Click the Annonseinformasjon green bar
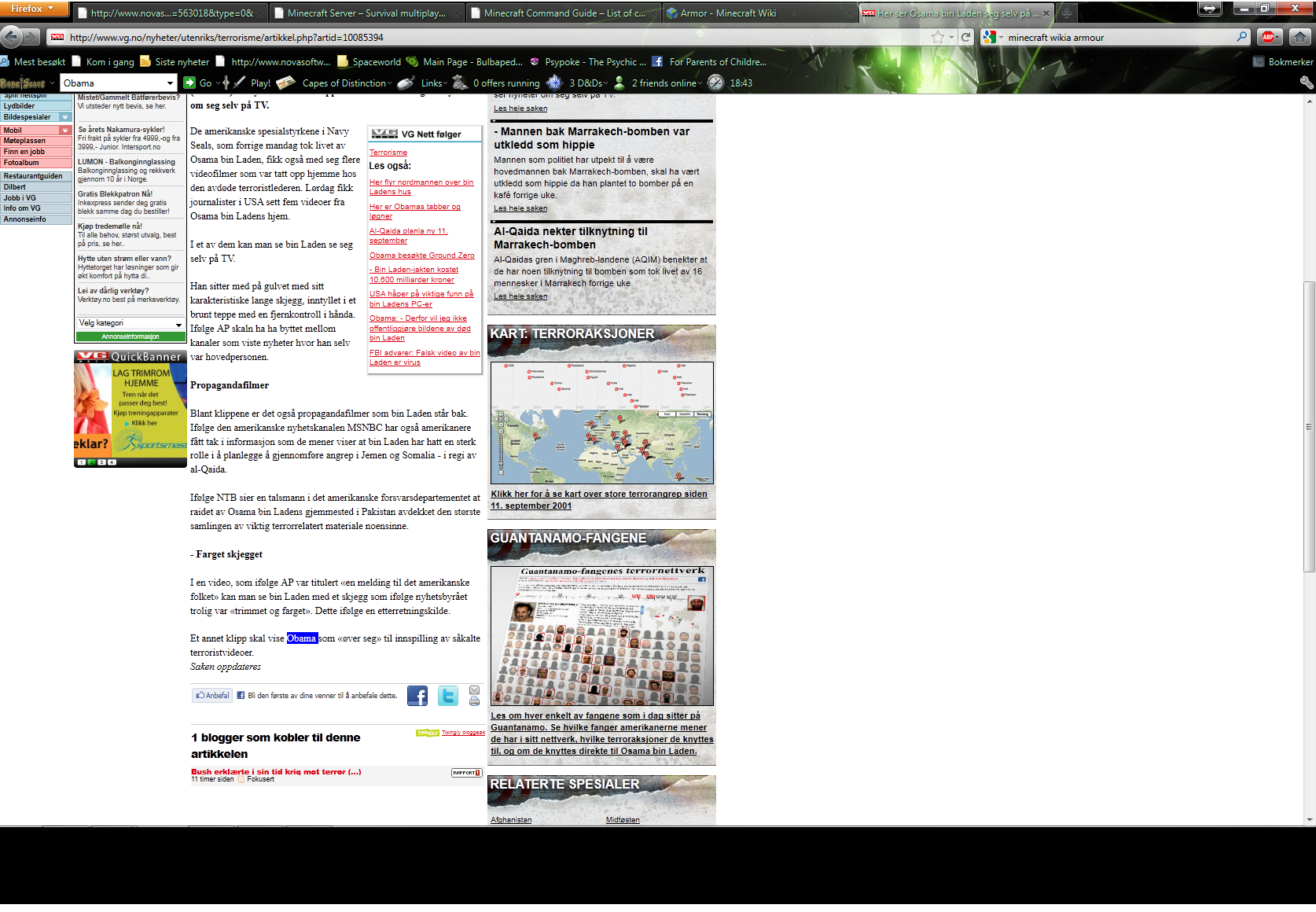This screenshot has height=912, width=1316. (x=130, y=336)
